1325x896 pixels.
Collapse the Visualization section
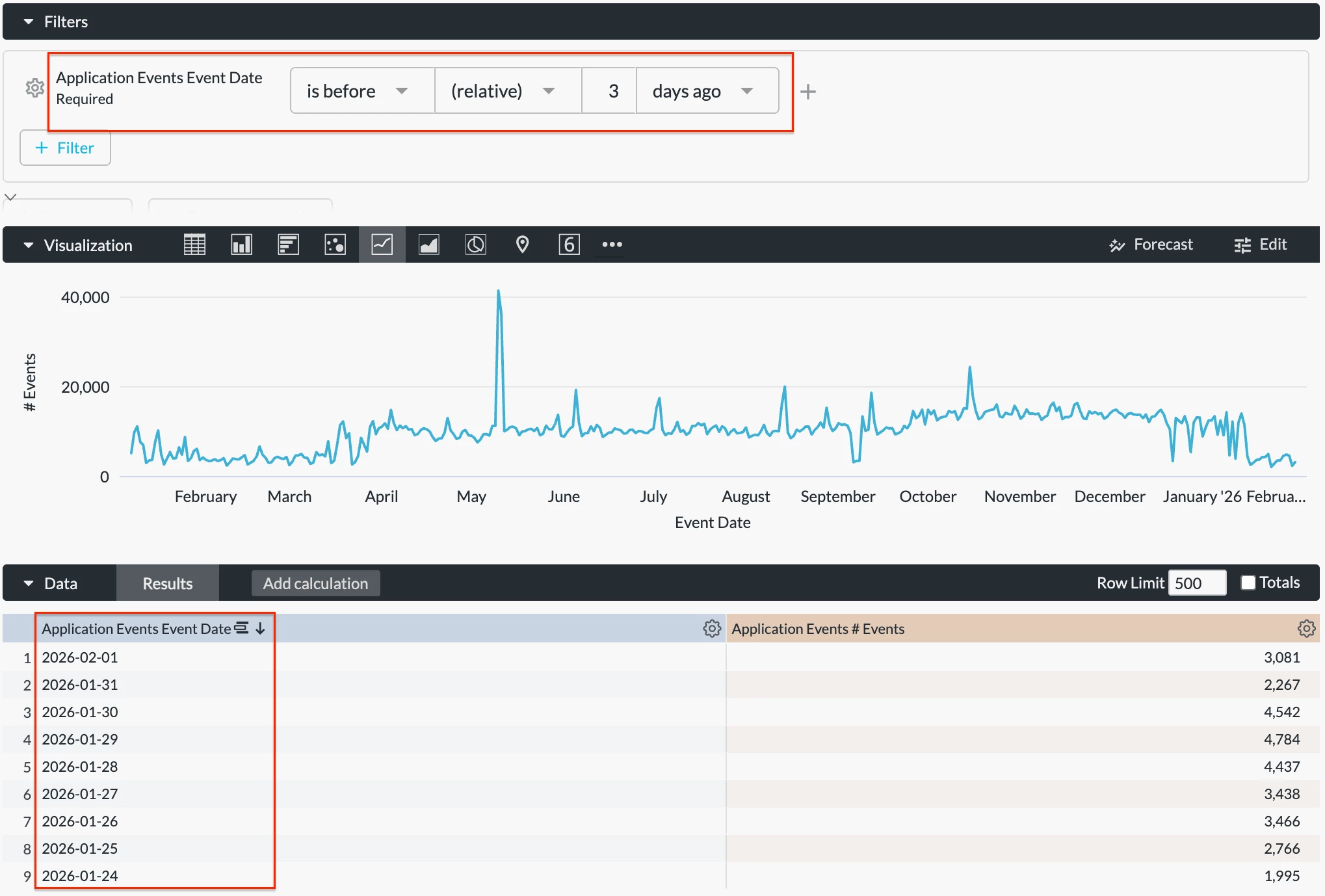(x=29, y=245)
